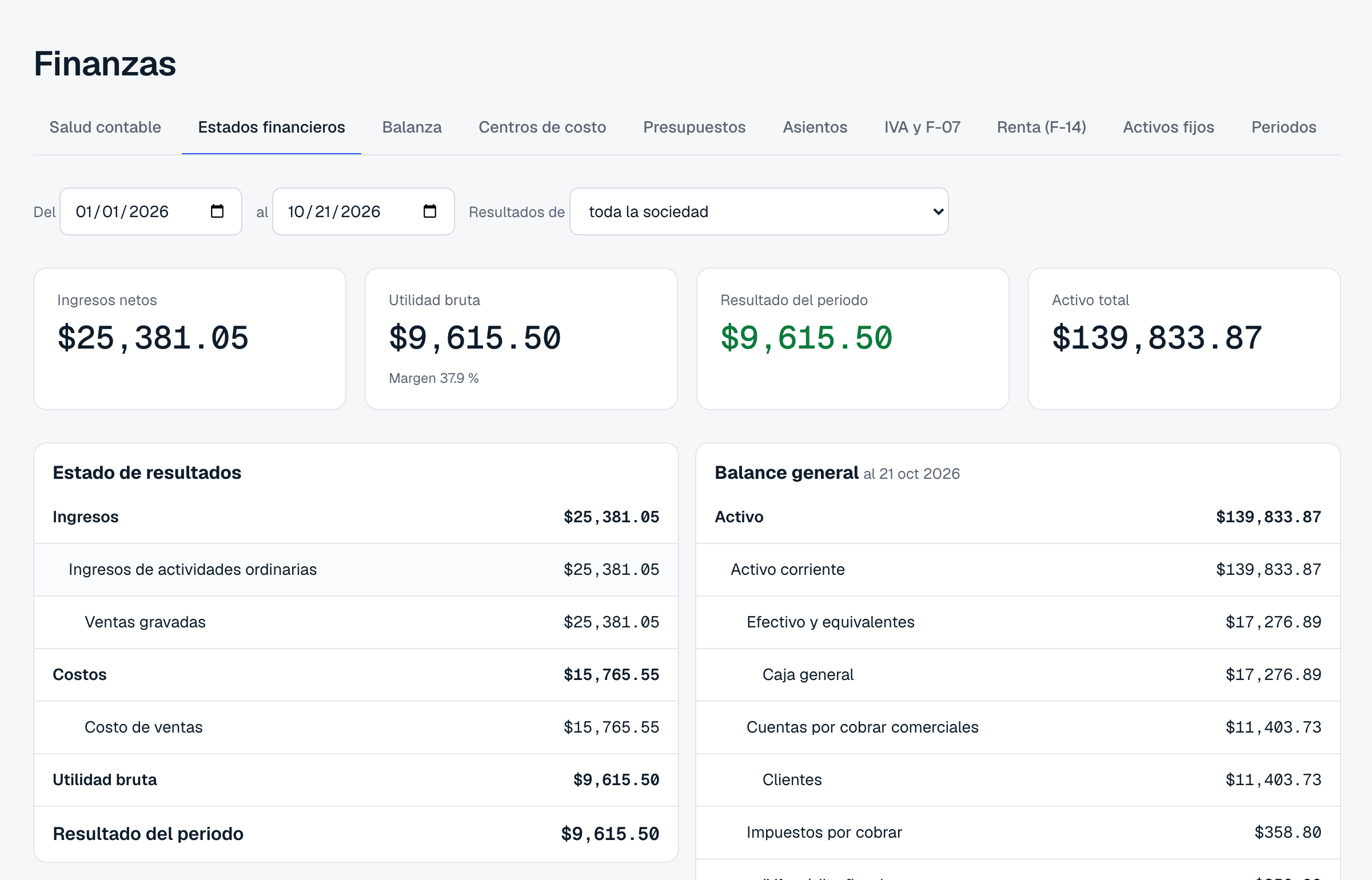The image size is (1372, 880).
Task: Select the Costo de ventas row
Action: pos(356,727)
